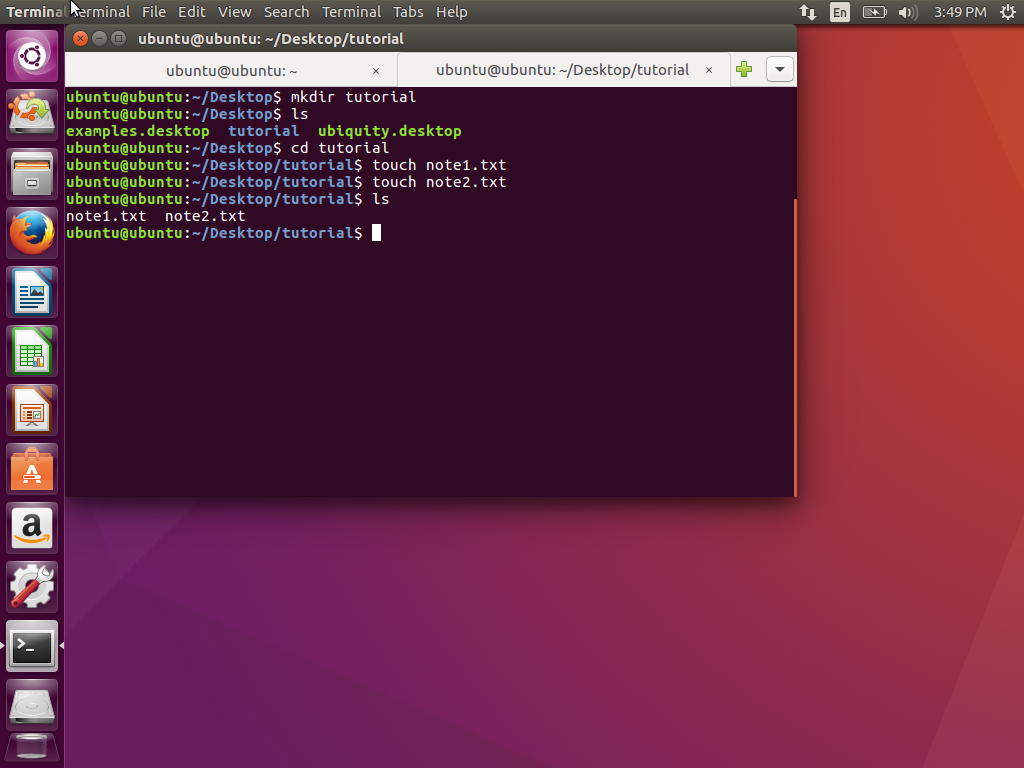The height and width of the screenshot is (768, 1024).
Task: Close the tutorial terminal tab
Action: click(x=709, y=70)
